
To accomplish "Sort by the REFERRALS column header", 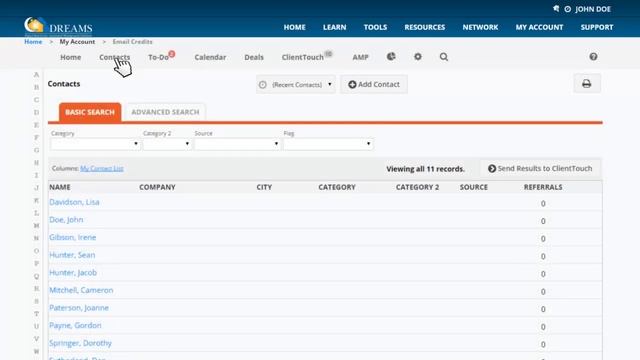I will (543, 187).
